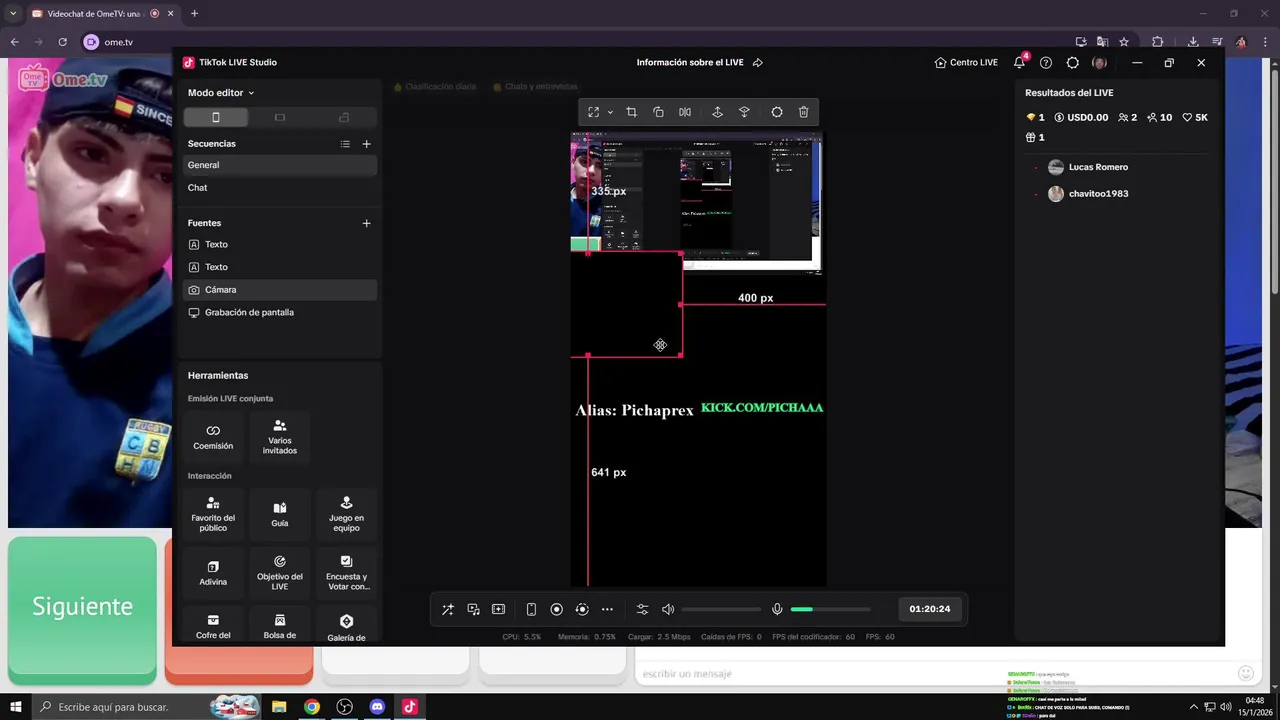Click viewer Lucas Romero
1280x720 pixels.
1098,167
